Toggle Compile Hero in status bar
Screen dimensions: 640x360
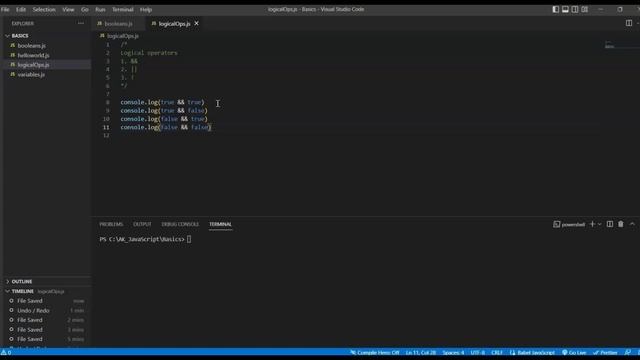click(x=374, y=353)
